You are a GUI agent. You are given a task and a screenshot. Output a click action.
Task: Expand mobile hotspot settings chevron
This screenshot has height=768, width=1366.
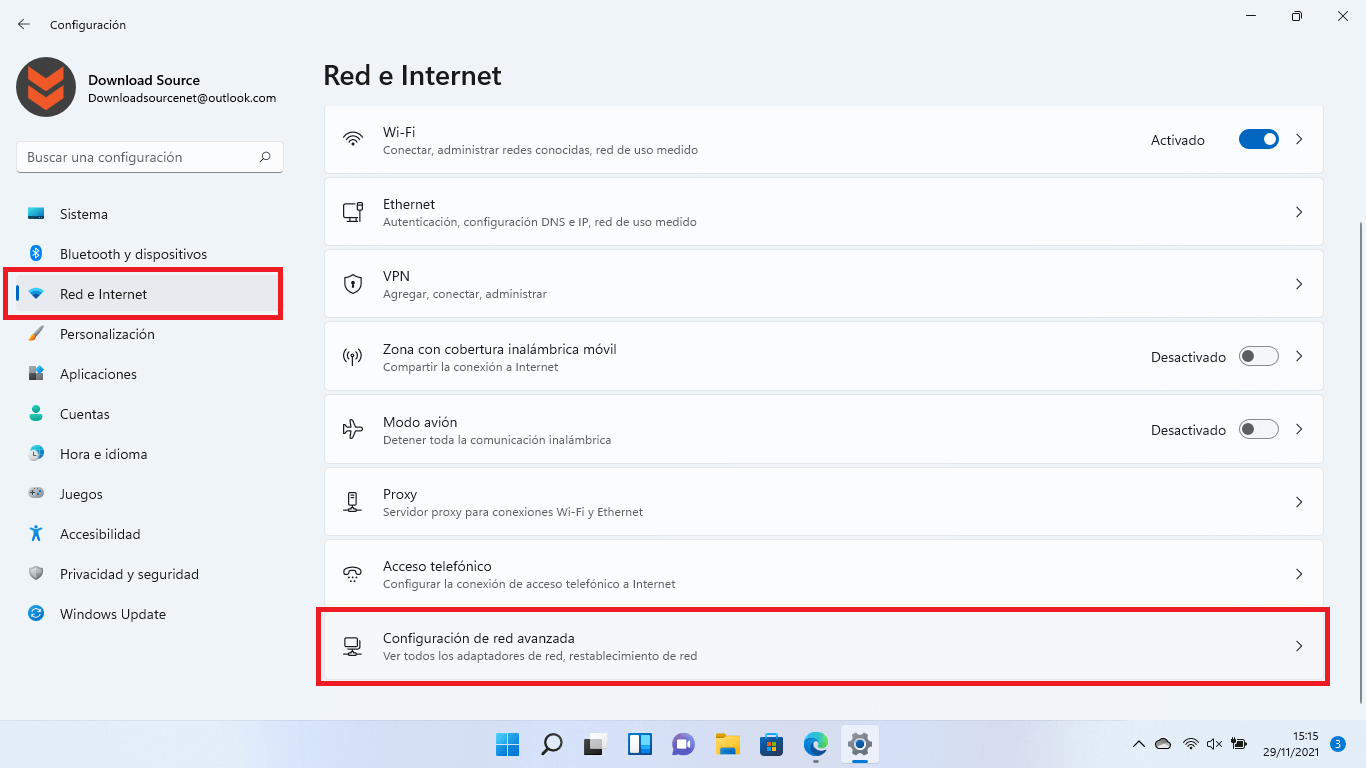coord(1299,356)
